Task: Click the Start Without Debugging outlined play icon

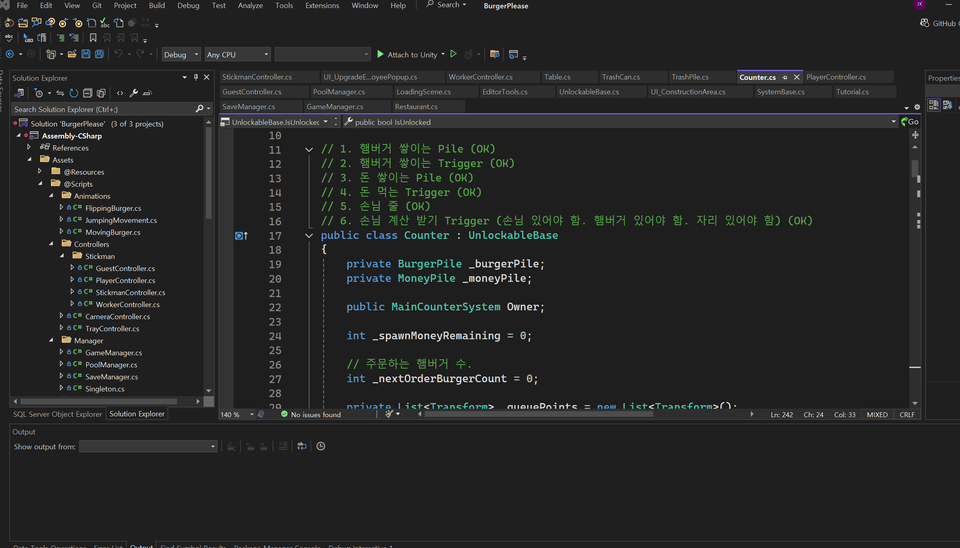Action: 454,54
